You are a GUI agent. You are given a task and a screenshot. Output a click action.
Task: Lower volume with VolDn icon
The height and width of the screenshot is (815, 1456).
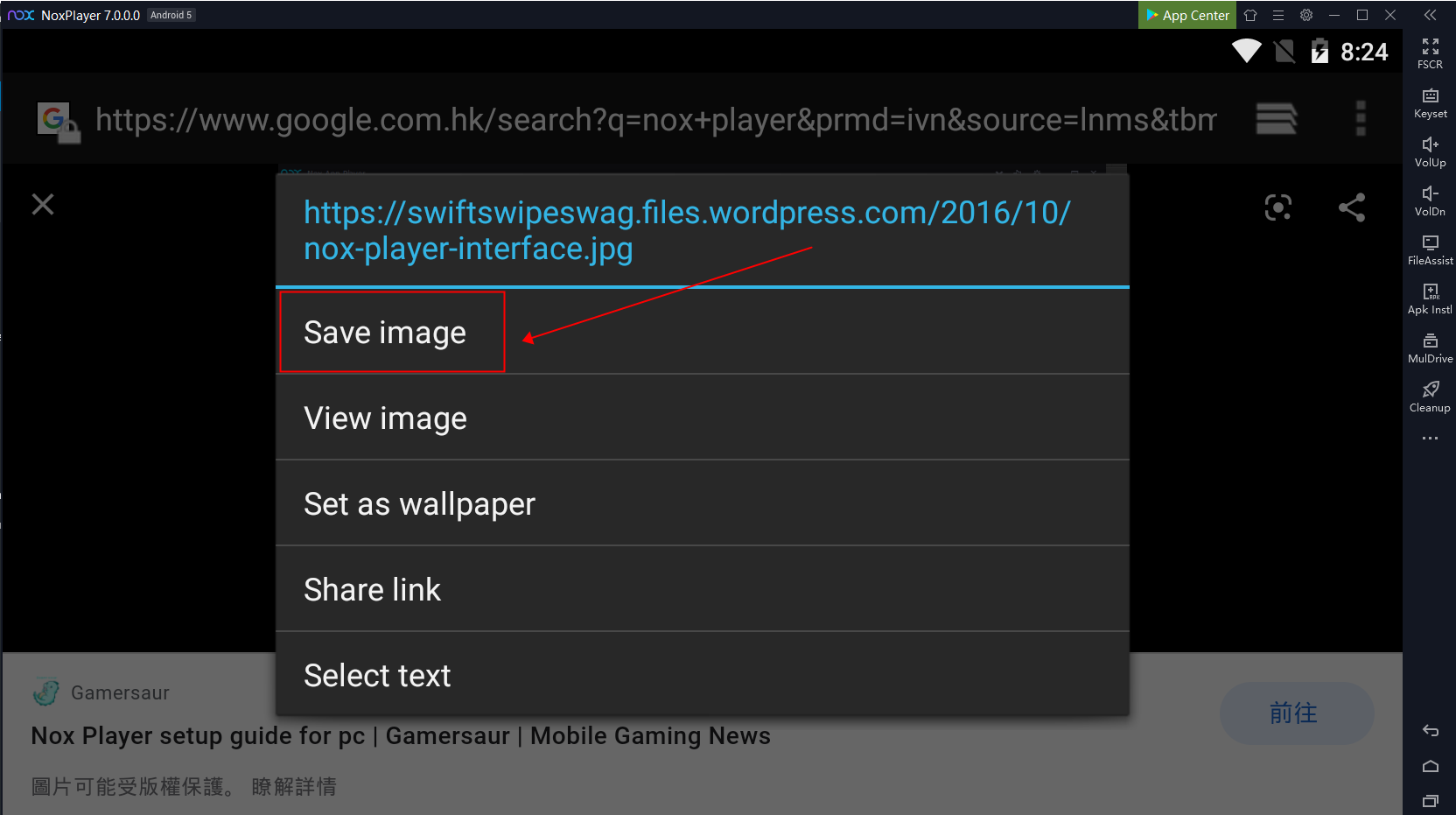tap(1430, 200)
